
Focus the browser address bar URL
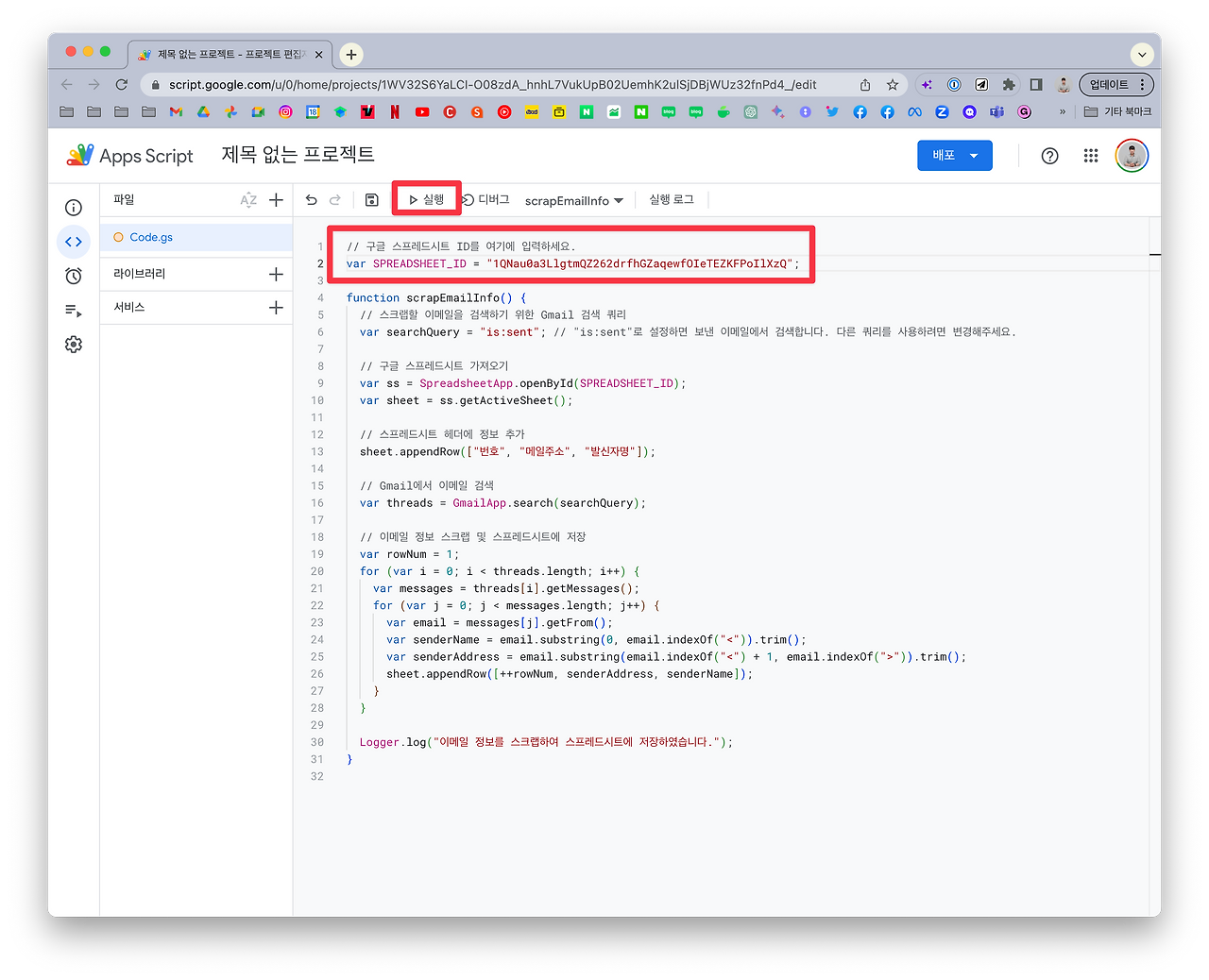[493, 85]
